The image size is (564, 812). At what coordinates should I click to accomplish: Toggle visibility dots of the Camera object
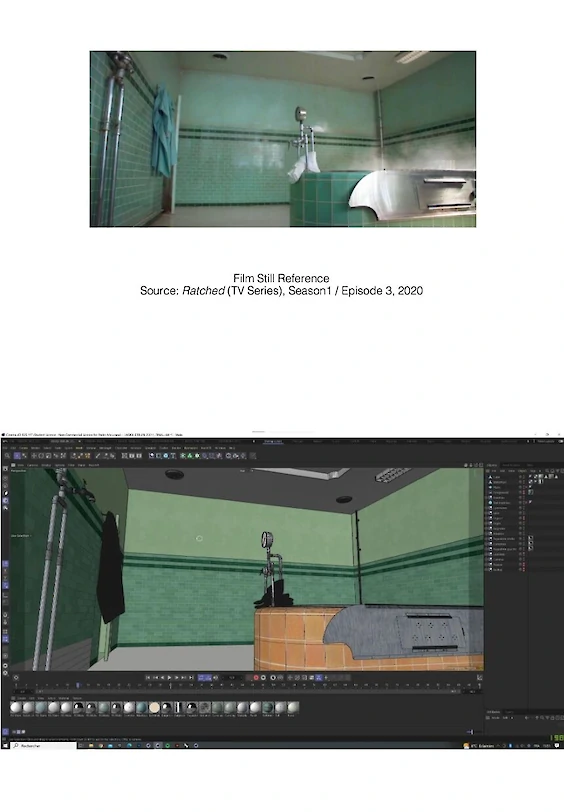click(x=524, y=559)
